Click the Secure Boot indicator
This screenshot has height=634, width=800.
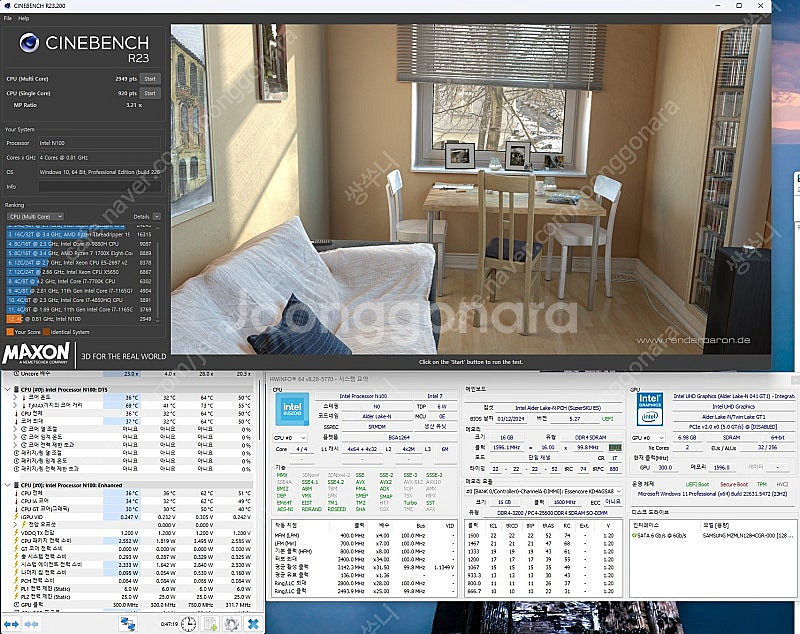click(x=734, y=484)
